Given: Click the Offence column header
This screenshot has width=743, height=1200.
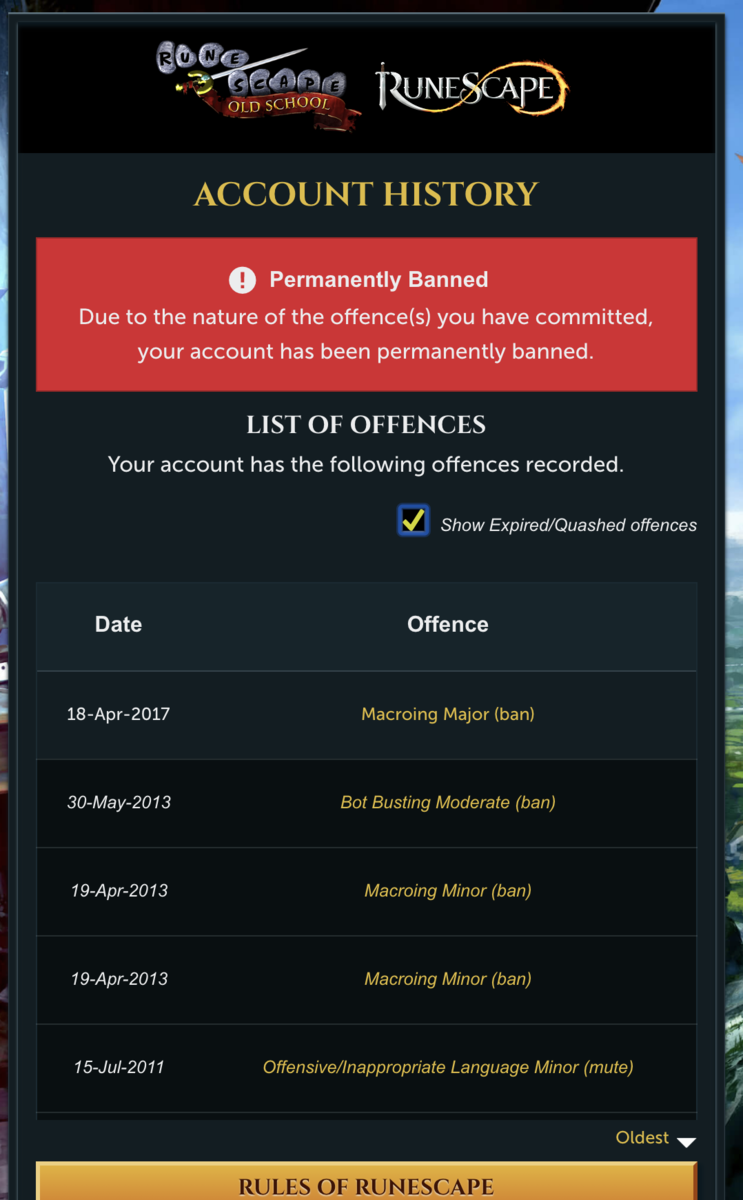Looking at the screenshot, I should (x=448, y=624).
